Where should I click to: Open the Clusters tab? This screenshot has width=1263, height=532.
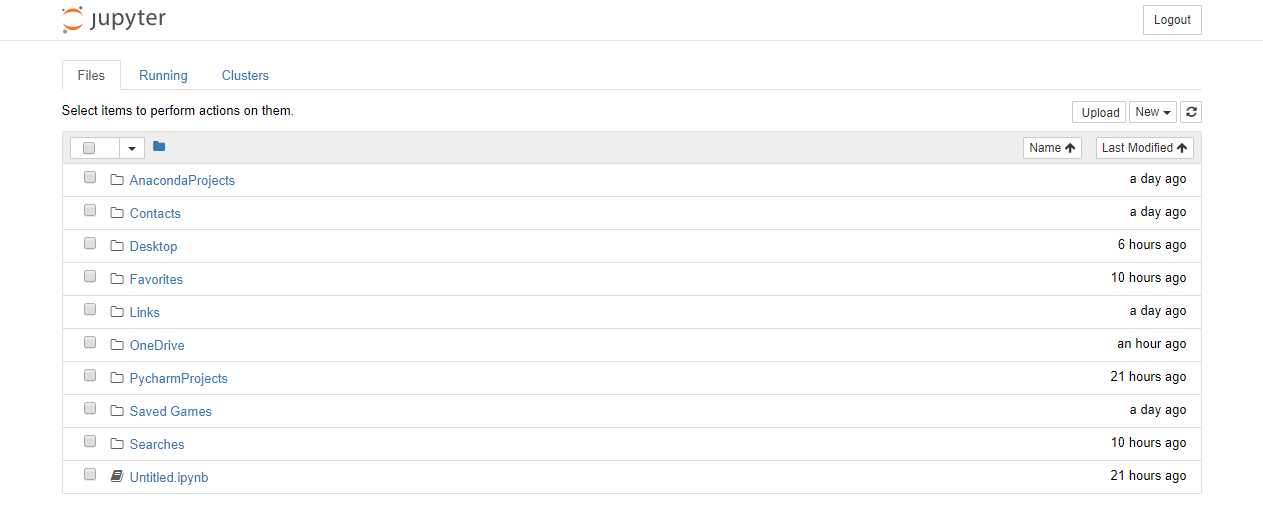pyautogui.click(x=245, y=75)
